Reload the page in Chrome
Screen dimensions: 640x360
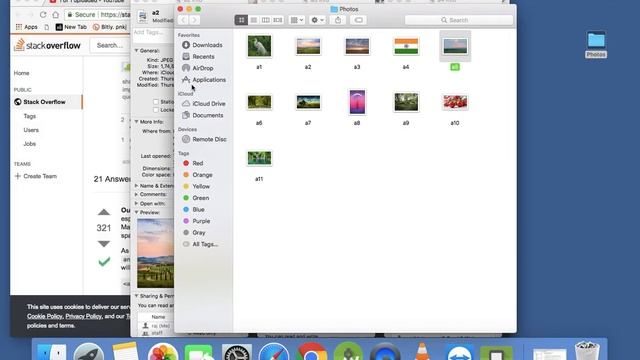click(x=43, y=15)
